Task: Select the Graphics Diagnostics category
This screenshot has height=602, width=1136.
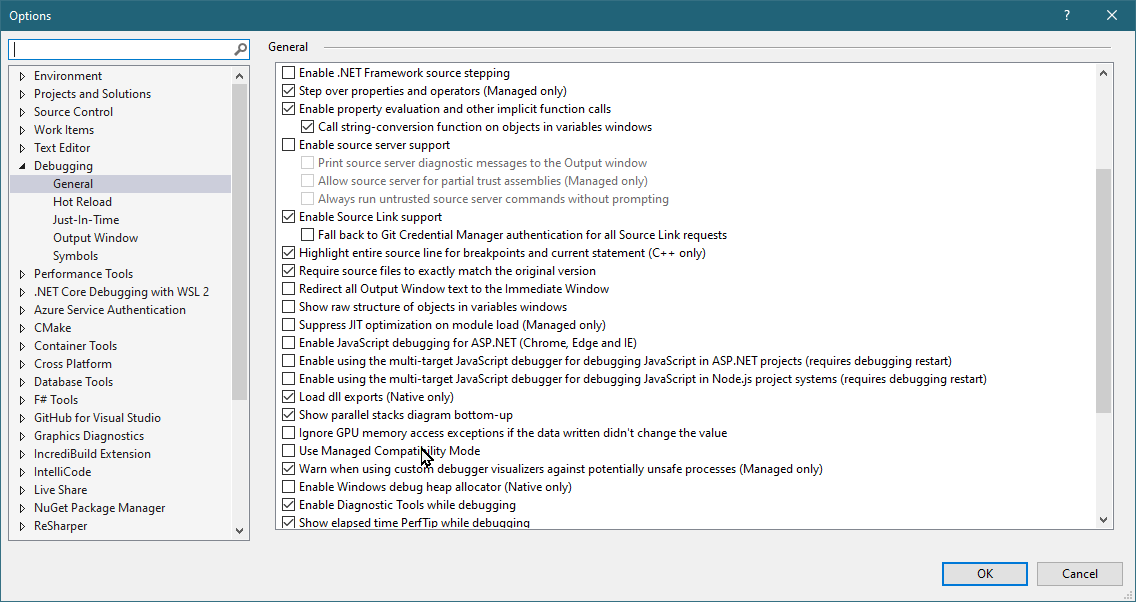Action: pyautogui.click(x=88, y=436)
